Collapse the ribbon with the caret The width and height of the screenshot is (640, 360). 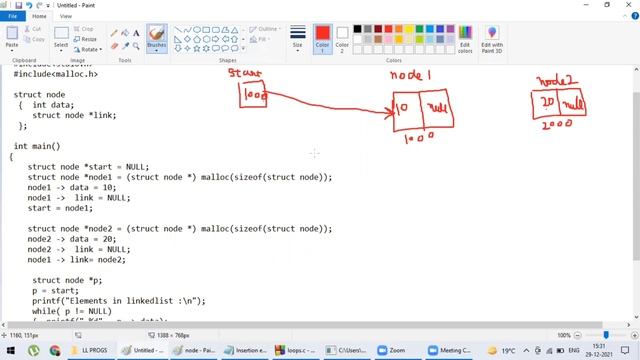625,16
